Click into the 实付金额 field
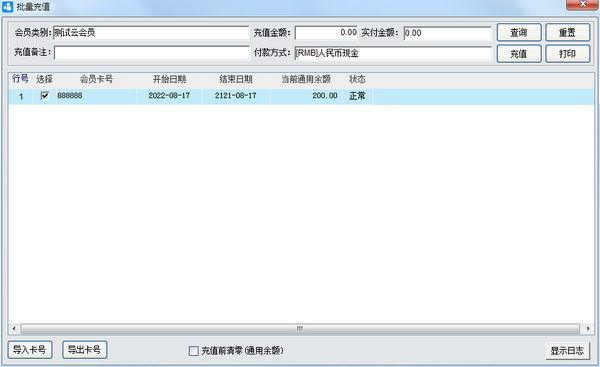The height and width of the screenshot is (367, 600). pos(447,33)
